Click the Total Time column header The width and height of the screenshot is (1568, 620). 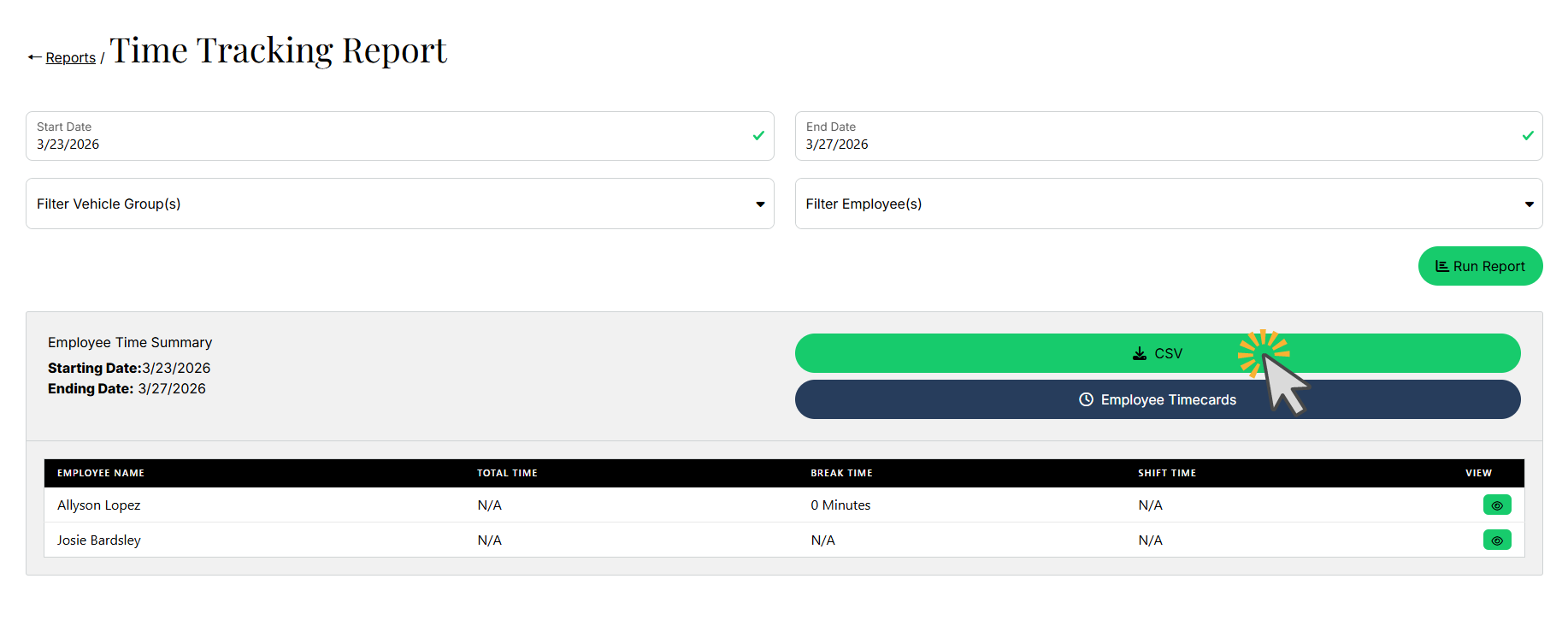click(x=507, y=473)
